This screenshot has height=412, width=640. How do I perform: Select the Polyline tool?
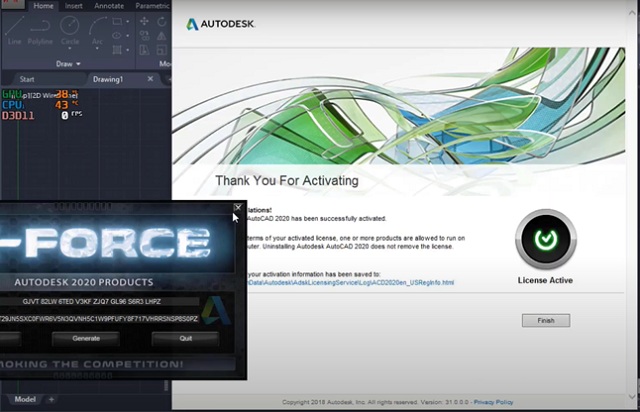40,29
